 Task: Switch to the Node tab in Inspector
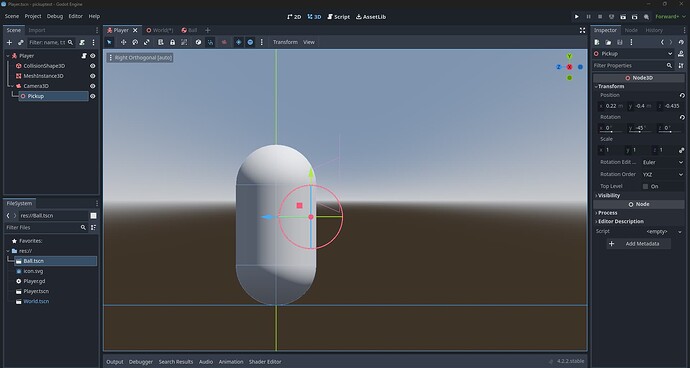[x=631, y=30]
